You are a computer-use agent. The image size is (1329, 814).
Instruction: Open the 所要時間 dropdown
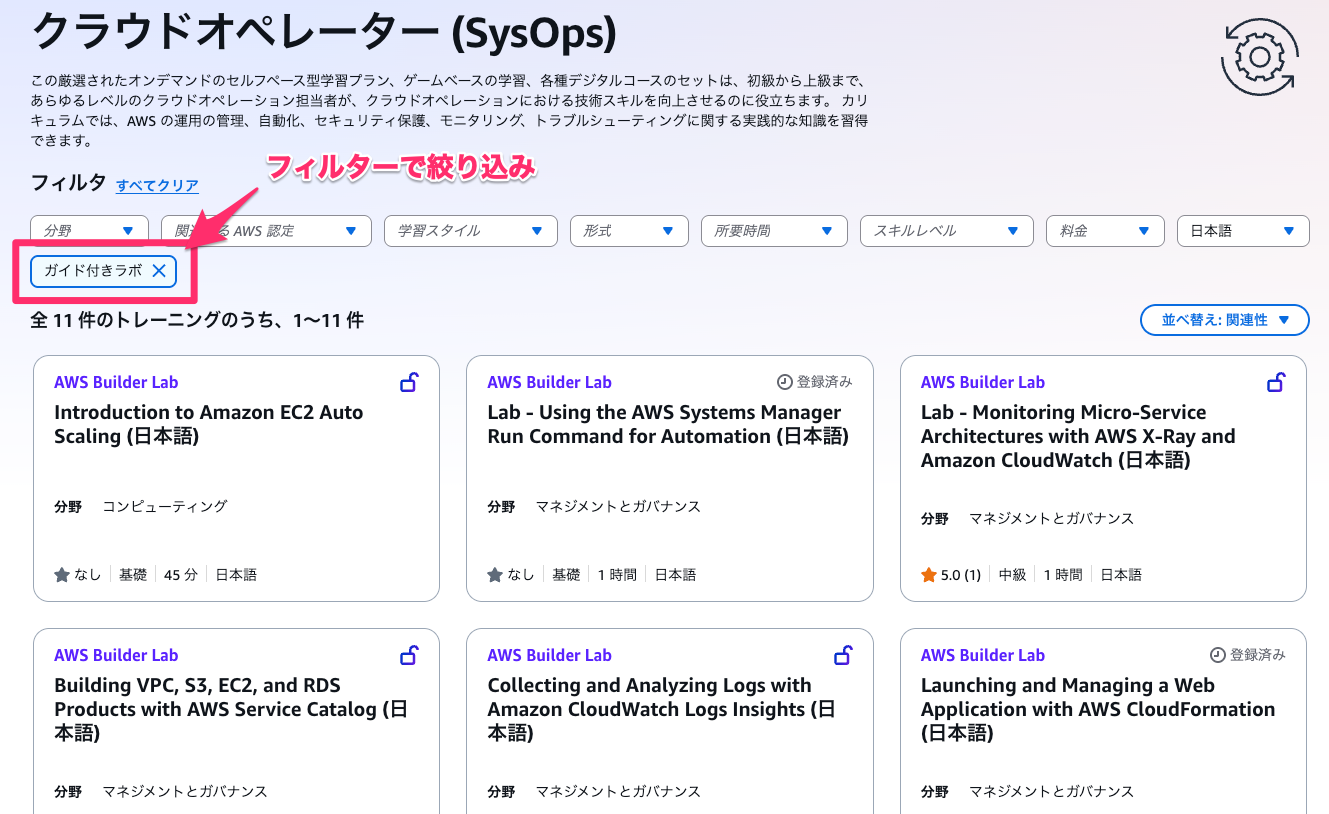tap(774, 231)
